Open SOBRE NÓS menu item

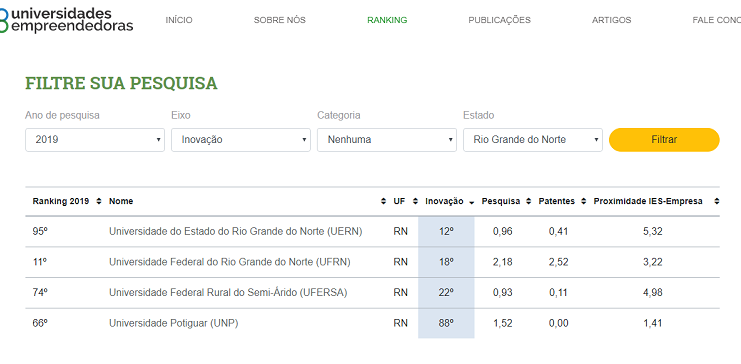pos(280,20)
